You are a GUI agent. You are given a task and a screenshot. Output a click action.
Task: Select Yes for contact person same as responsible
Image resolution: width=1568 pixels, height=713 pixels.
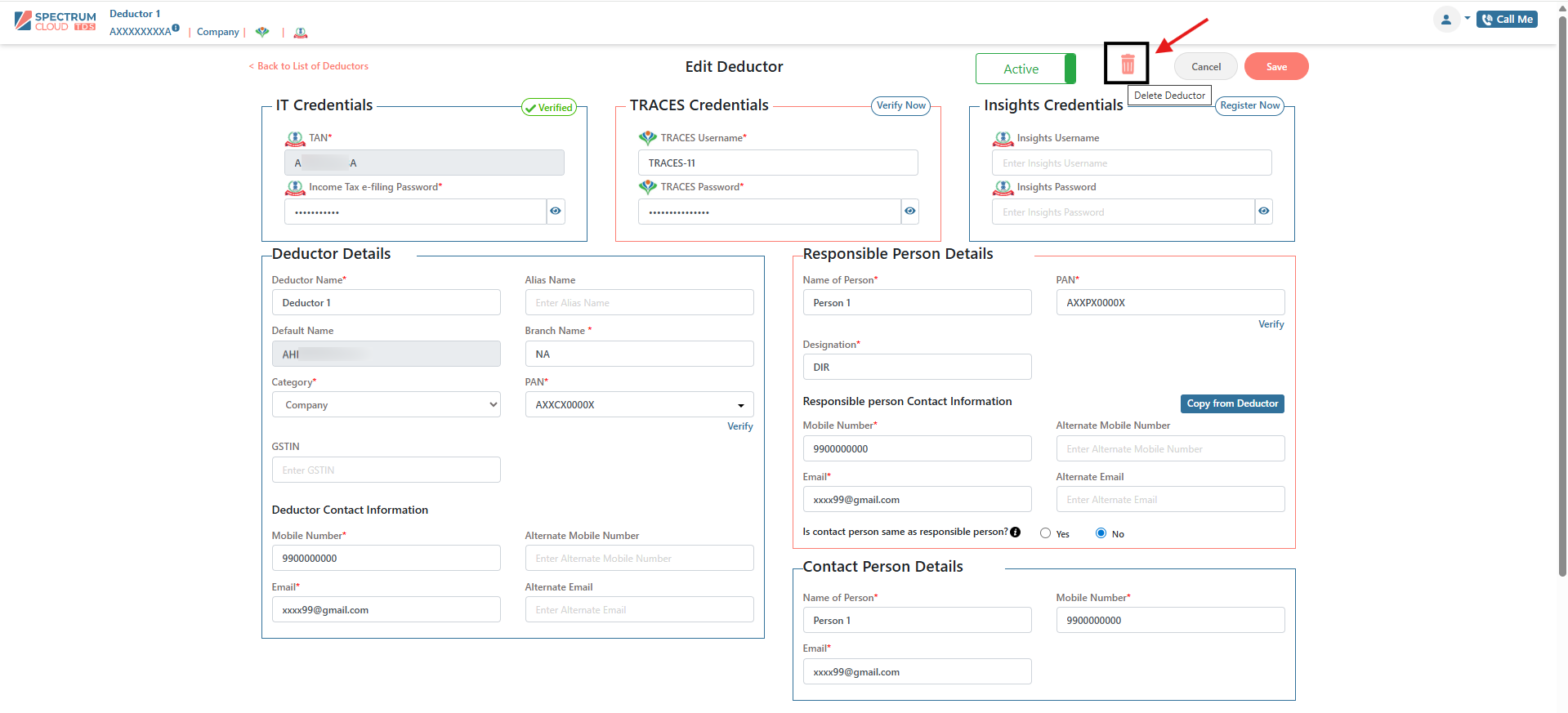pos(1045,533)
